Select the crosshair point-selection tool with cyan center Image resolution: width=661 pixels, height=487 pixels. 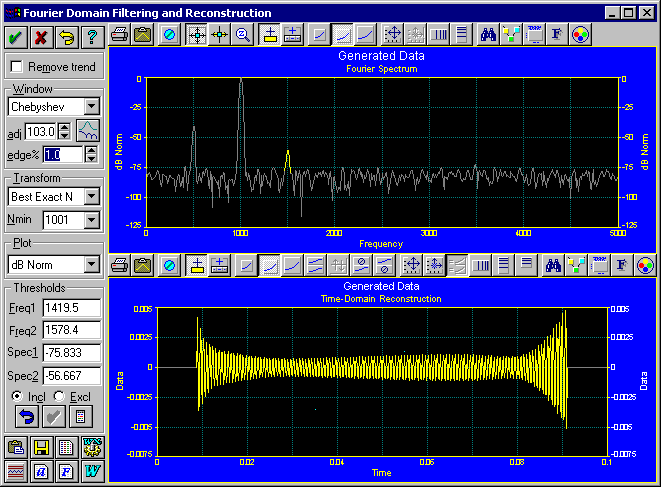click(197, 35)
